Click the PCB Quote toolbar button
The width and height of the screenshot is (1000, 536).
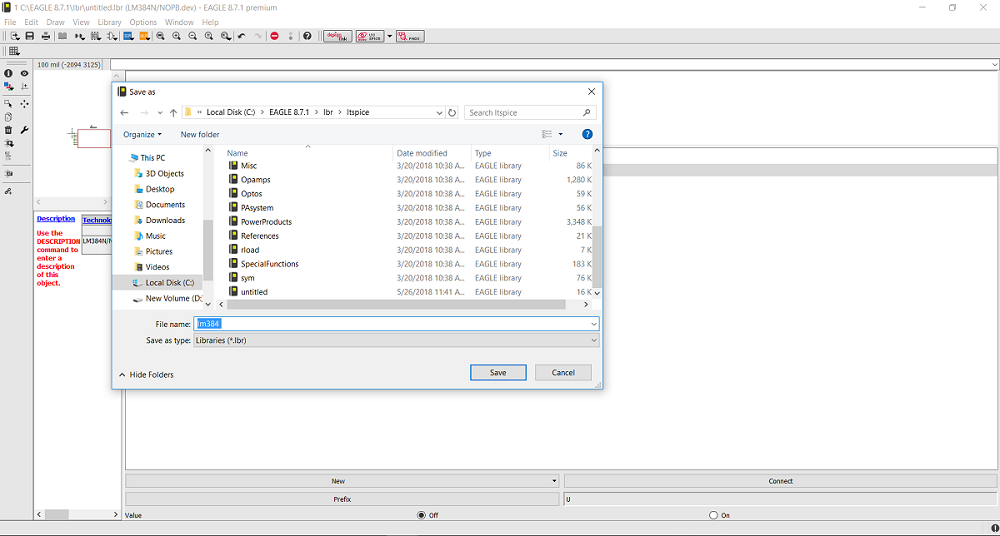click(411, 36)
